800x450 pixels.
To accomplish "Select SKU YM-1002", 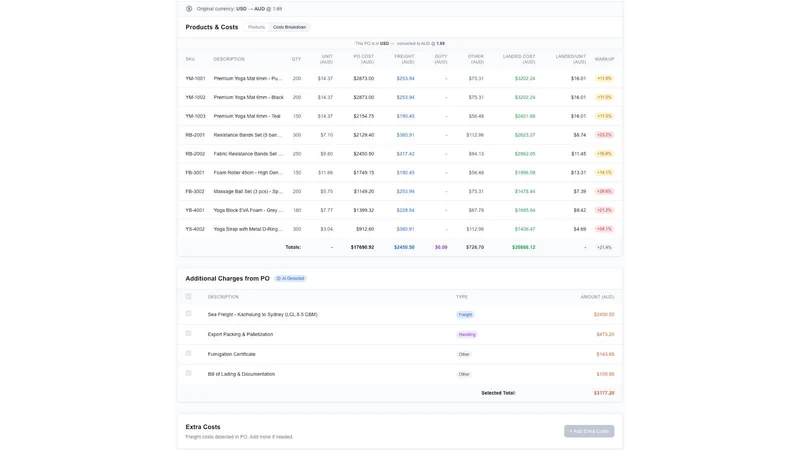I will (x=195, y=97).
